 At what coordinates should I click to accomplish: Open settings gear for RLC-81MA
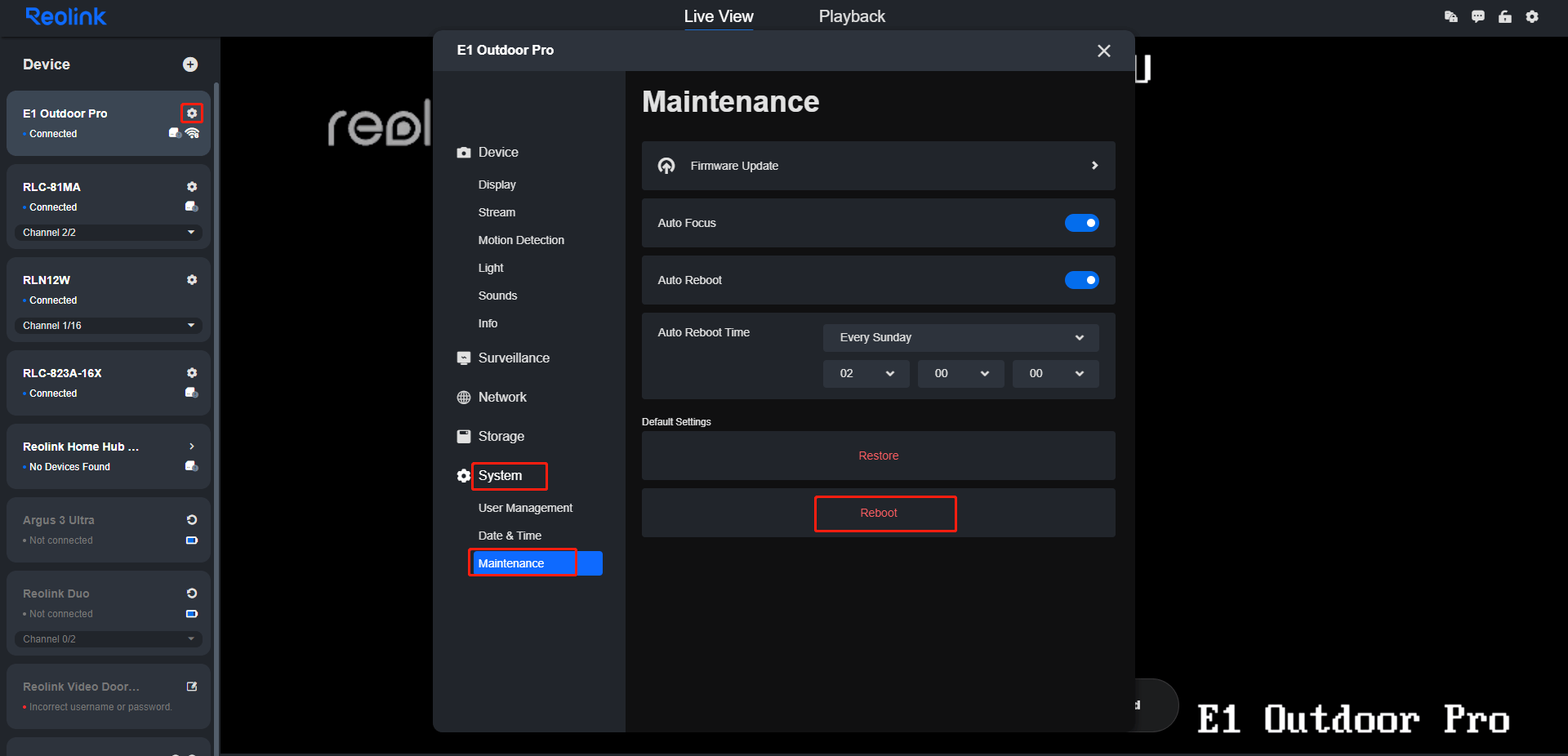(192, 187)
